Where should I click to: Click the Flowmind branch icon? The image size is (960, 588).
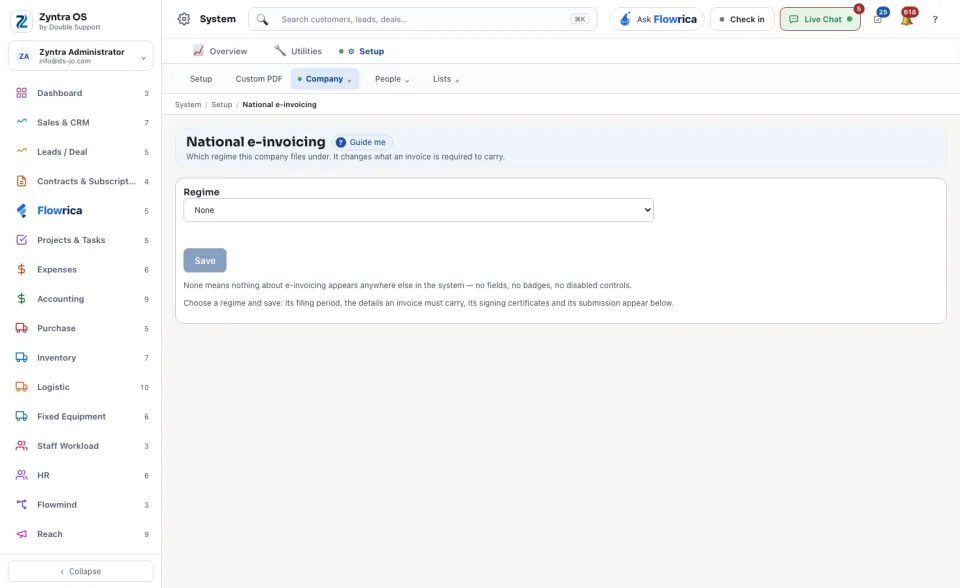click(x=21, y=505)
